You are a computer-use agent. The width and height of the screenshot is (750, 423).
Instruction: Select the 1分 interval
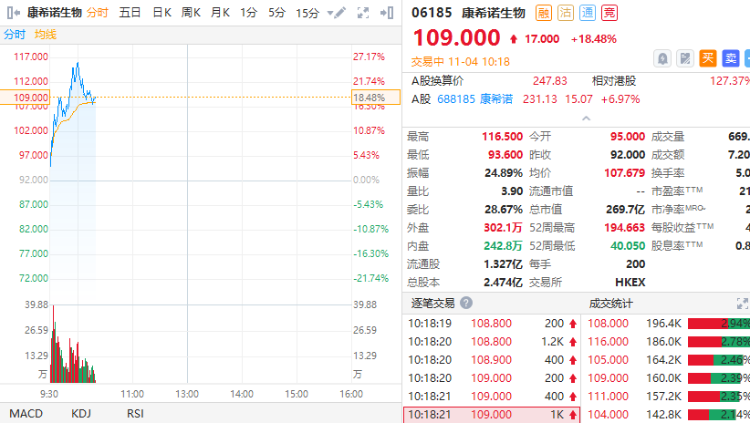pos(249,12)
